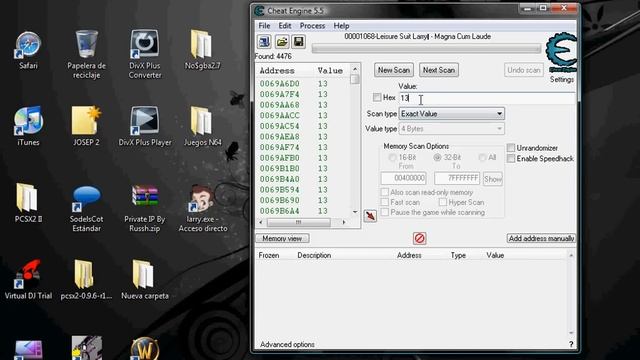Enable Speedhack checkbox

click(511, 158)
